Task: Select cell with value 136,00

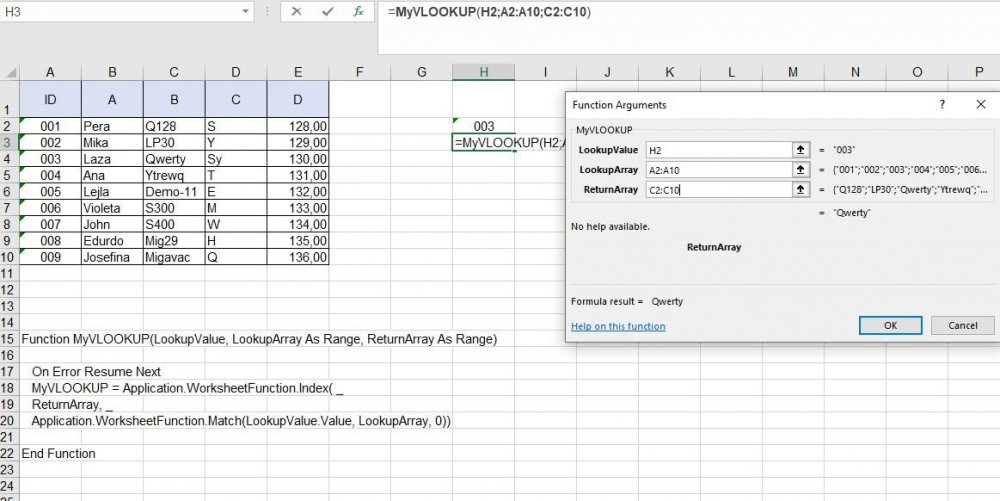Action: click(x=298, y=257)
